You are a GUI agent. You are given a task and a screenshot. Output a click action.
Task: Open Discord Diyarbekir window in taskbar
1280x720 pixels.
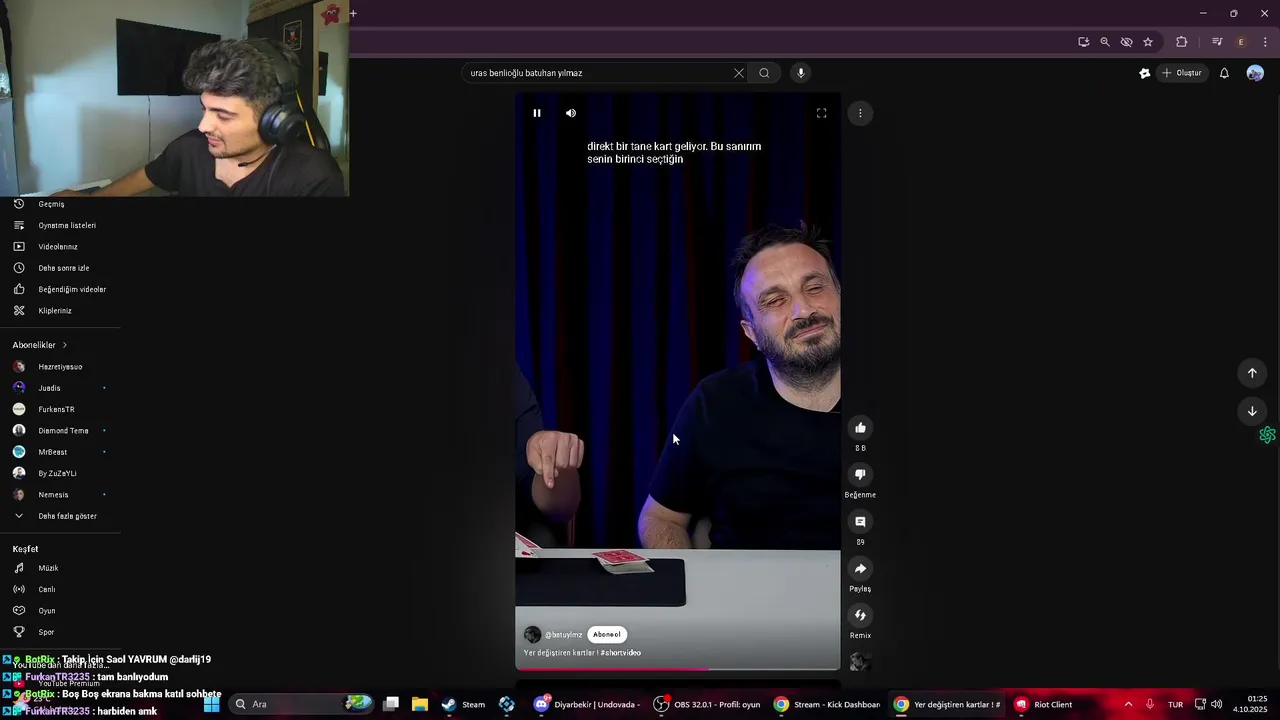588,705
